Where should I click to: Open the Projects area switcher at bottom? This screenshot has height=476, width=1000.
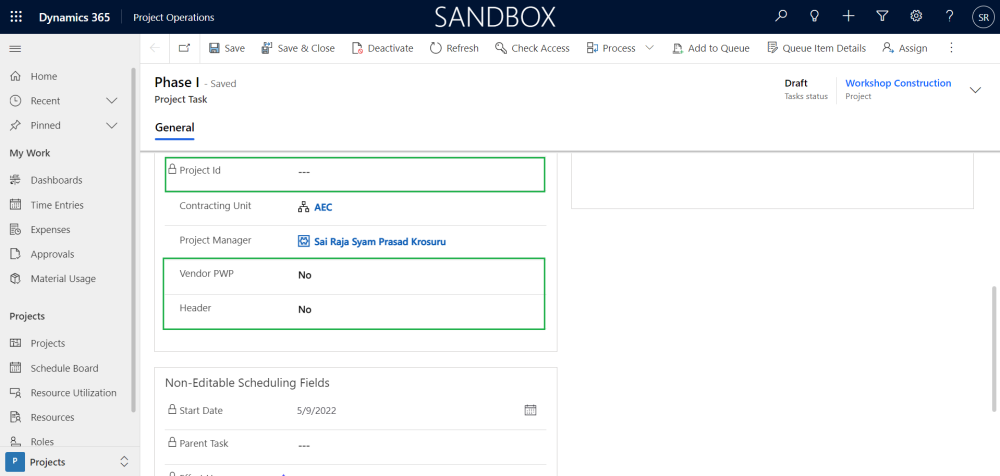tap(70, 462)
